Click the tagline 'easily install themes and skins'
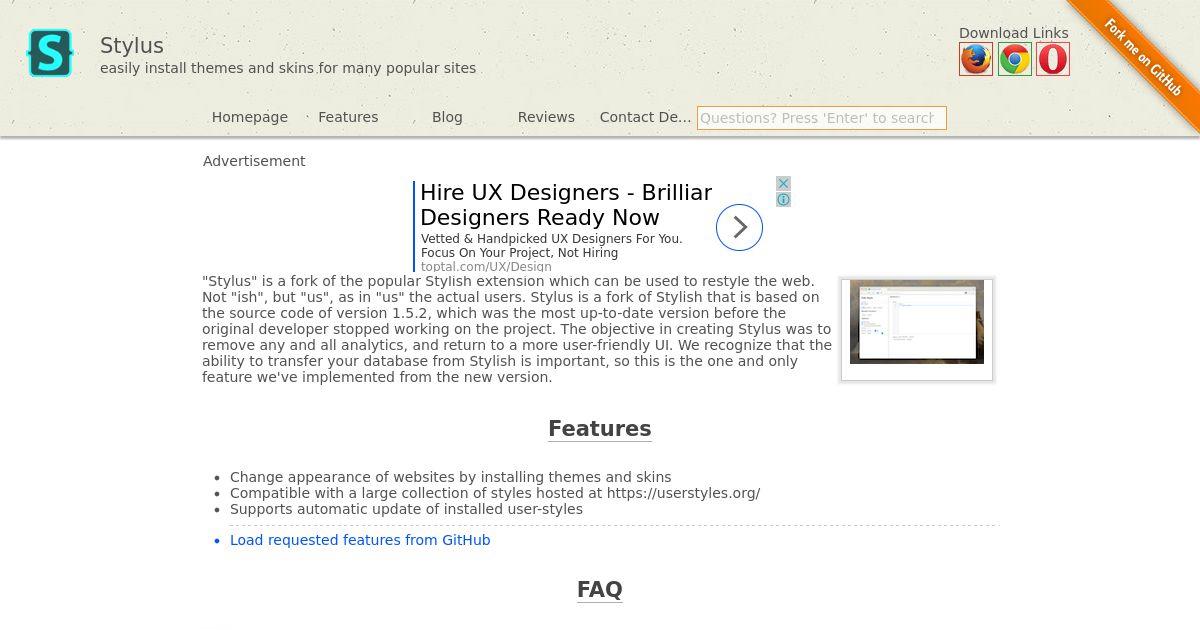Viewport: 1200px width, 630px height. [288, 68]
